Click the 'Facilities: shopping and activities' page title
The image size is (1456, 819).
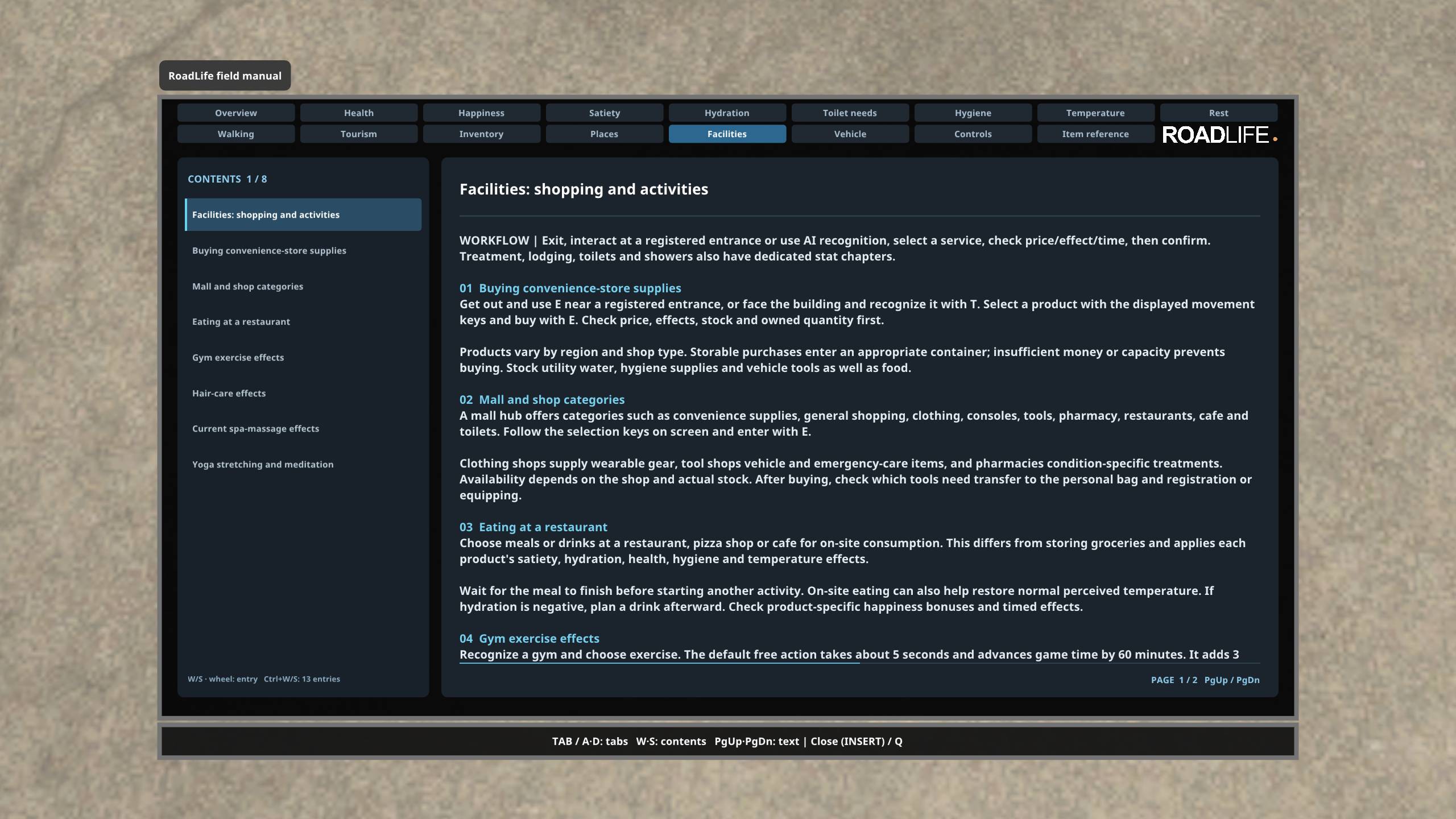pyautogui.click(x=584, y=189)
